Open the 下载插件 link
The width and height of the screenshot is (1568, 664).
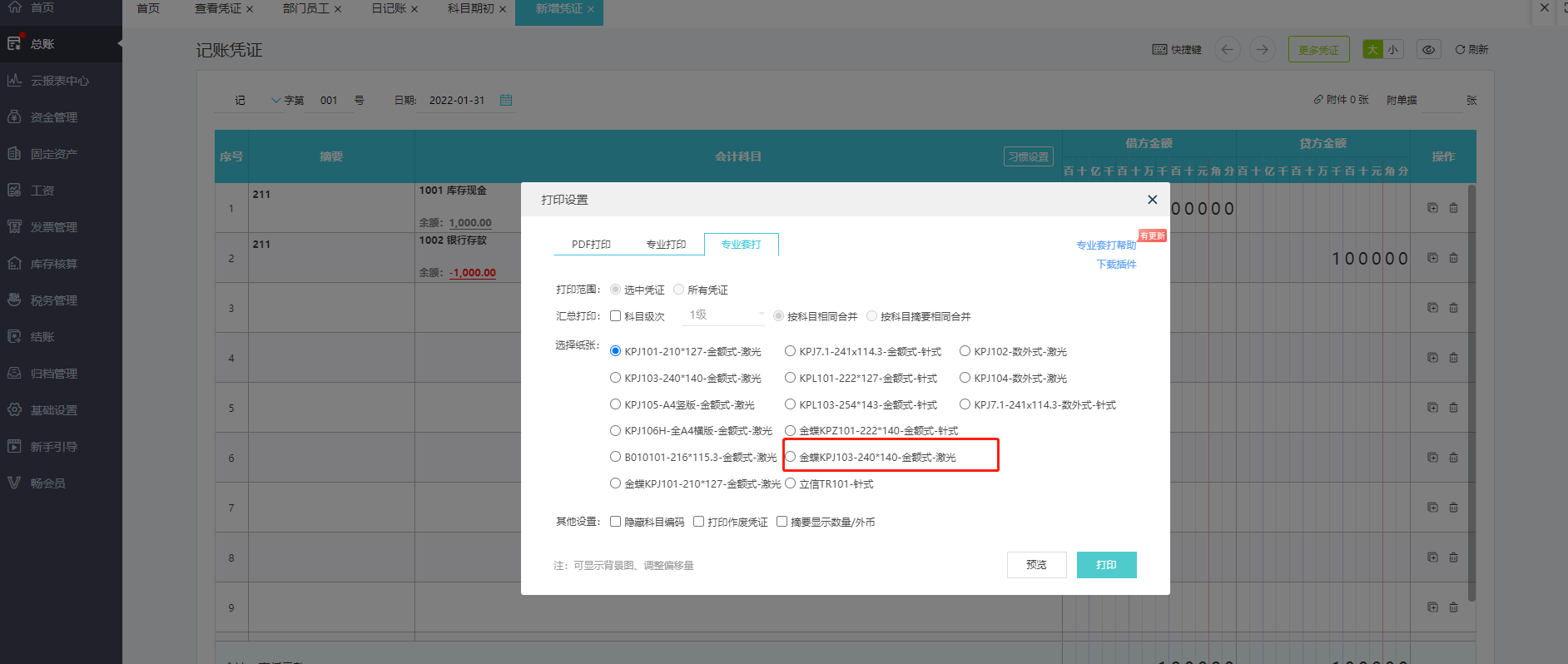click(x=1116, y=265)
